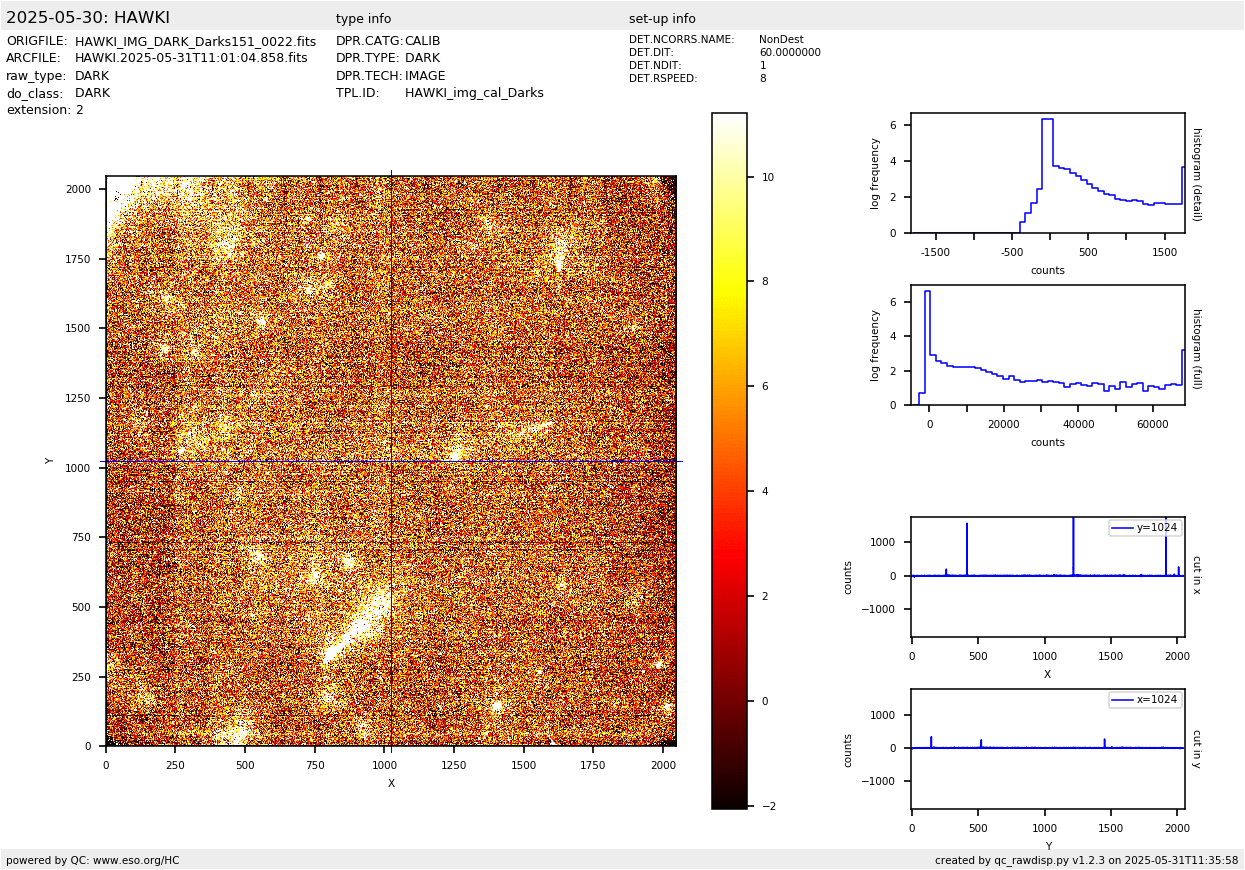The width and height of the screenshot is (1245, 870).
Task: Click the 'cut in x' line plot
Action: tap(1047, 576)
